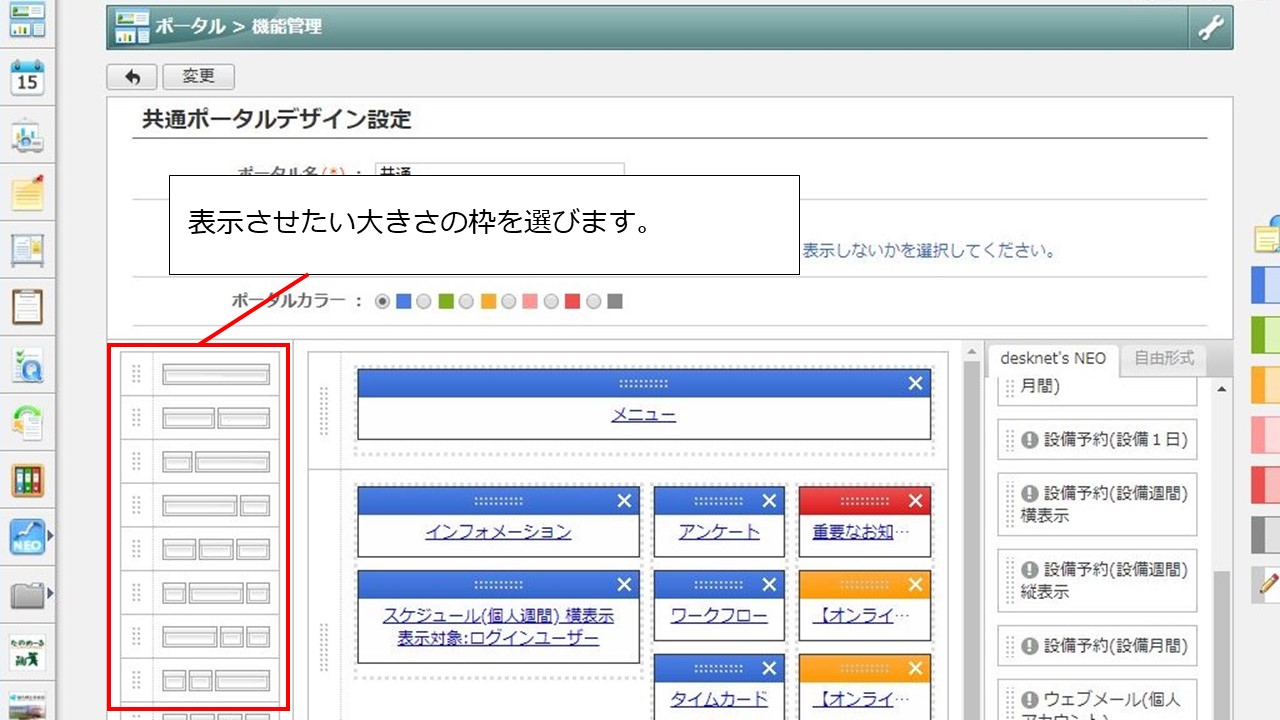Open the Schedule calendar icon showing 15
1280x720 pixels.
point(27,77)
